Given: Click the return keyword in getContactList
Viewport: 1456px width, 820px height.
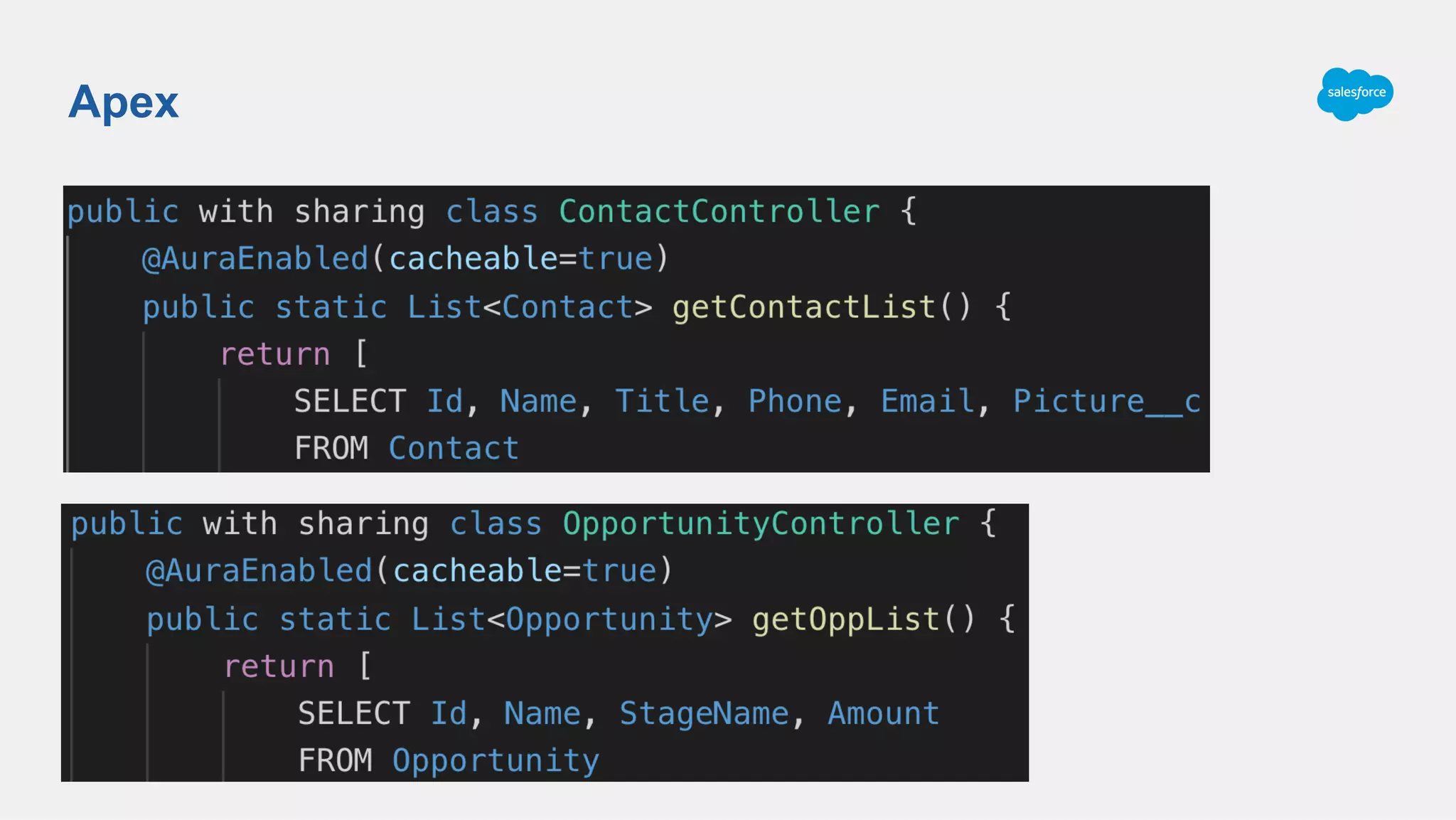Looking at the screenshot, I should 275,354.
